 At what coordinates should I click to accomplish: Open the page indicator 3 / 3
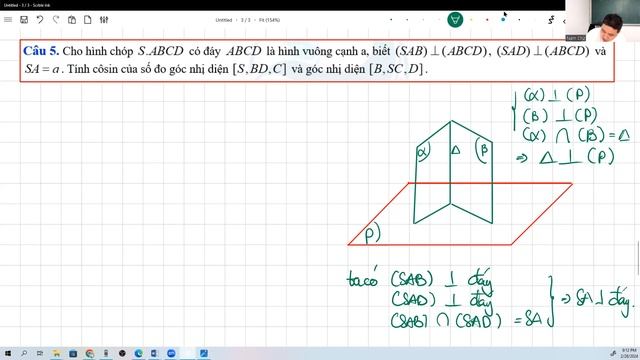(x=246, y=20)
